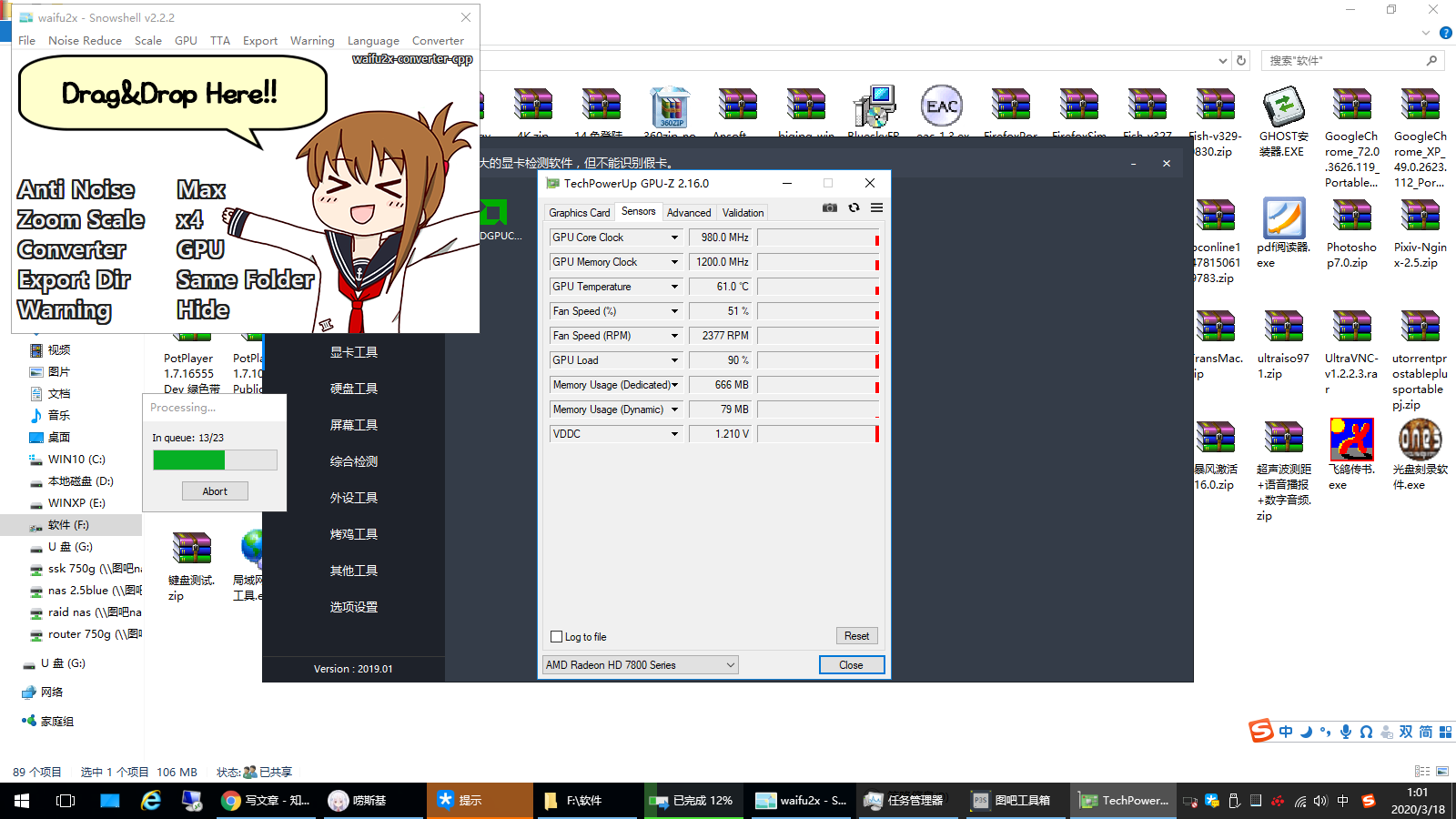Viewport: 1456px width, 819px height.
Task: Open the VDDC sensor dropdown
Action: tap(674, 434)
